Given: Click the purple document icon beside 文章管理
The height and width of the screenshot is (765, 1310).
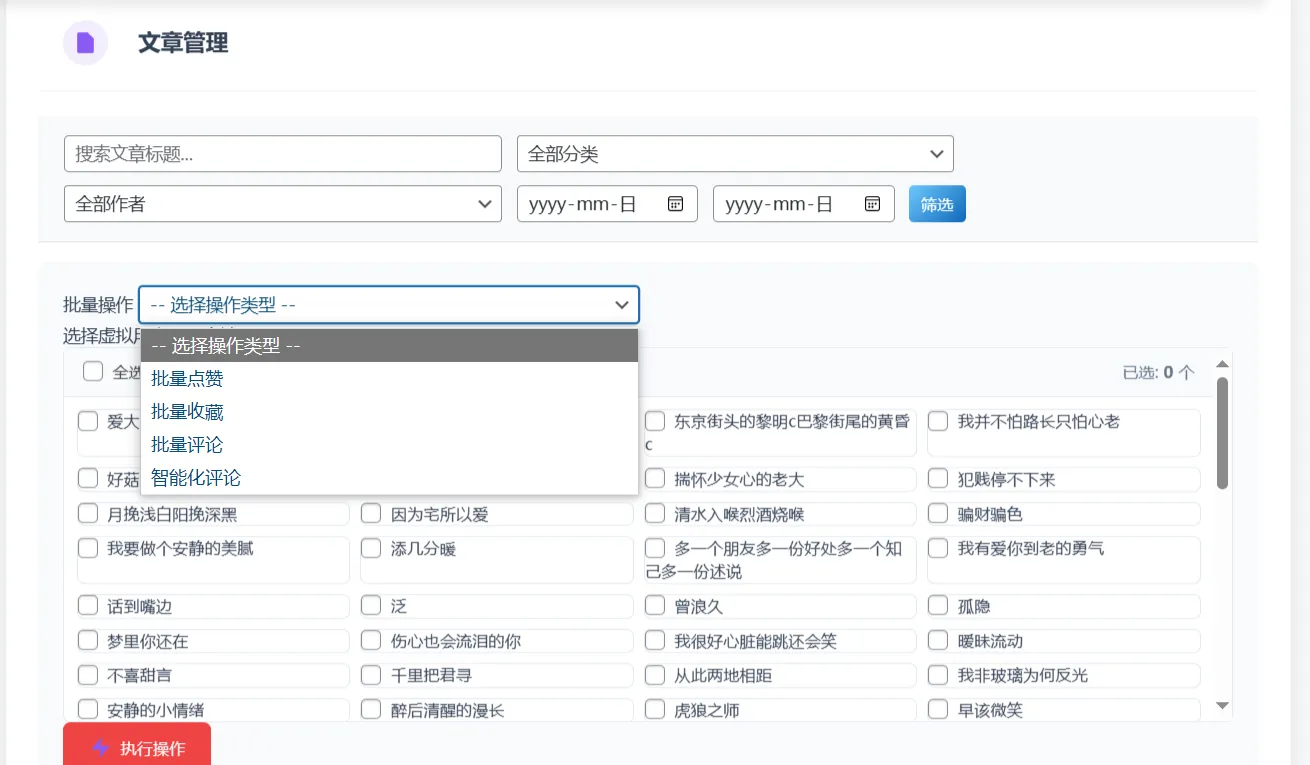Looking at the screenshot, I should click(85, 43).
